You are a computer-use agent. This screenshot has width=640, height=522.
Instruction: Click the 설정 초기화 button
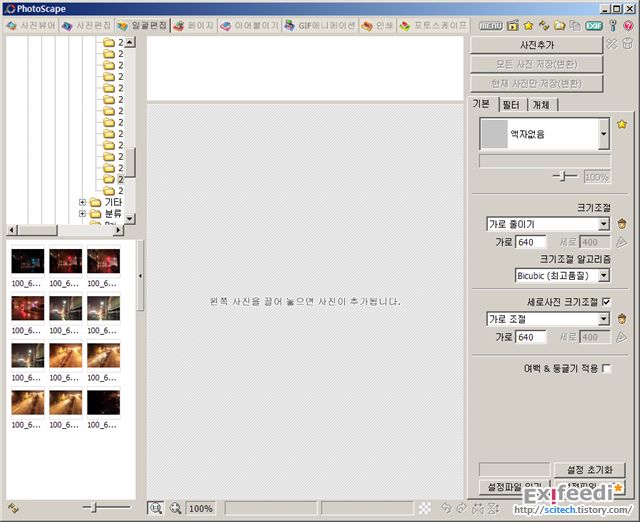589,470
